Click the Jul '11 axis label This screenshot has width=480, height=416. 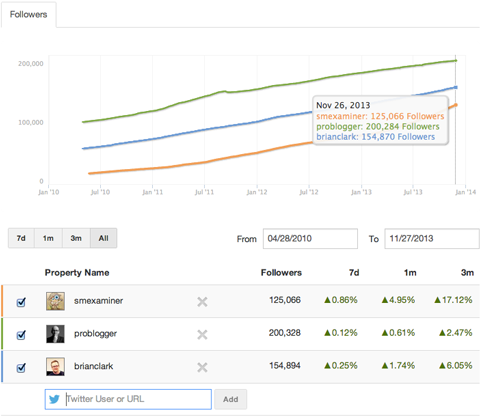(x=204, y=192)
